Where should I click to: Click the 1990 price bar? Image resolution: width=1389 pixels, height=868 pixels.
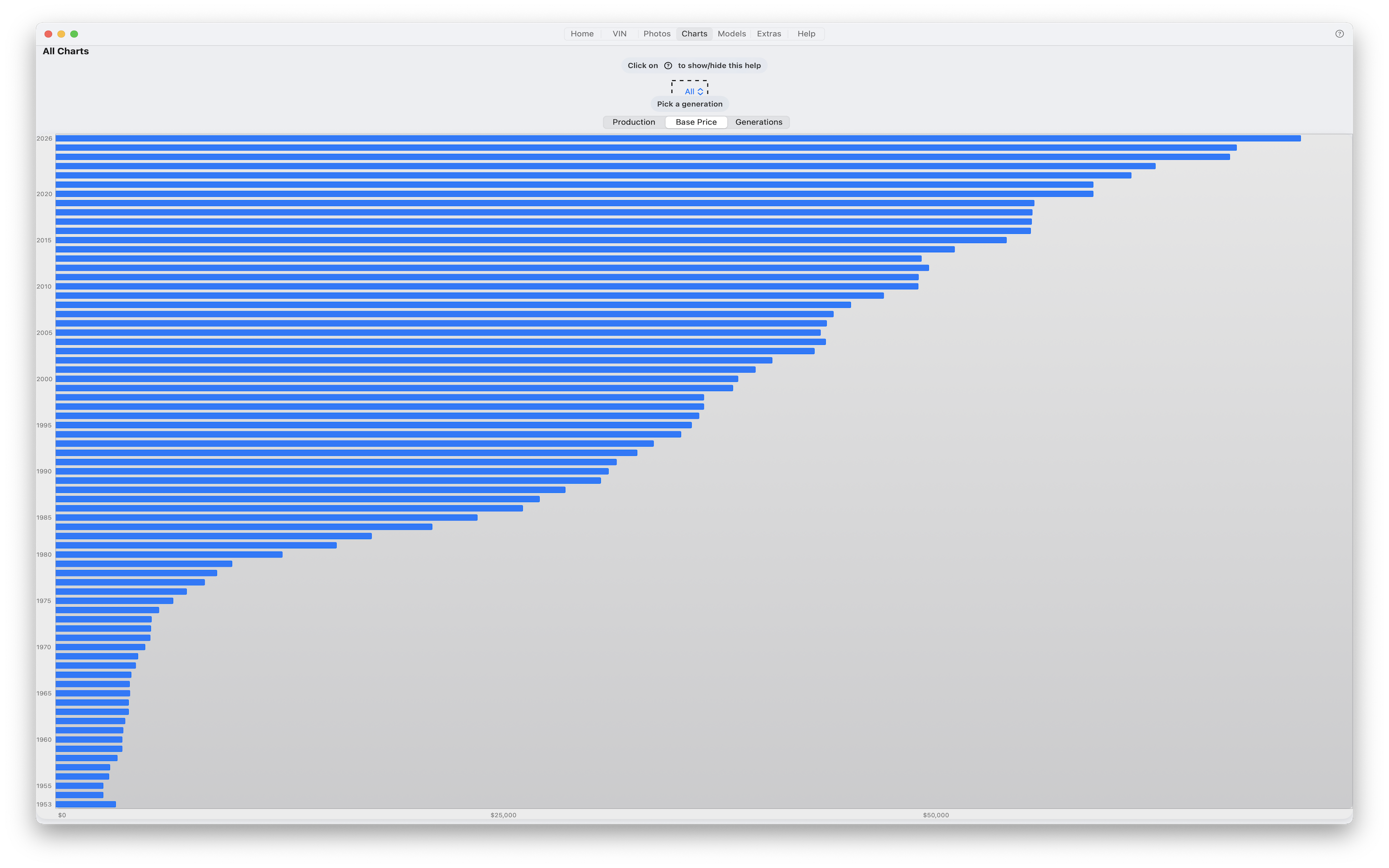point(332,471)
